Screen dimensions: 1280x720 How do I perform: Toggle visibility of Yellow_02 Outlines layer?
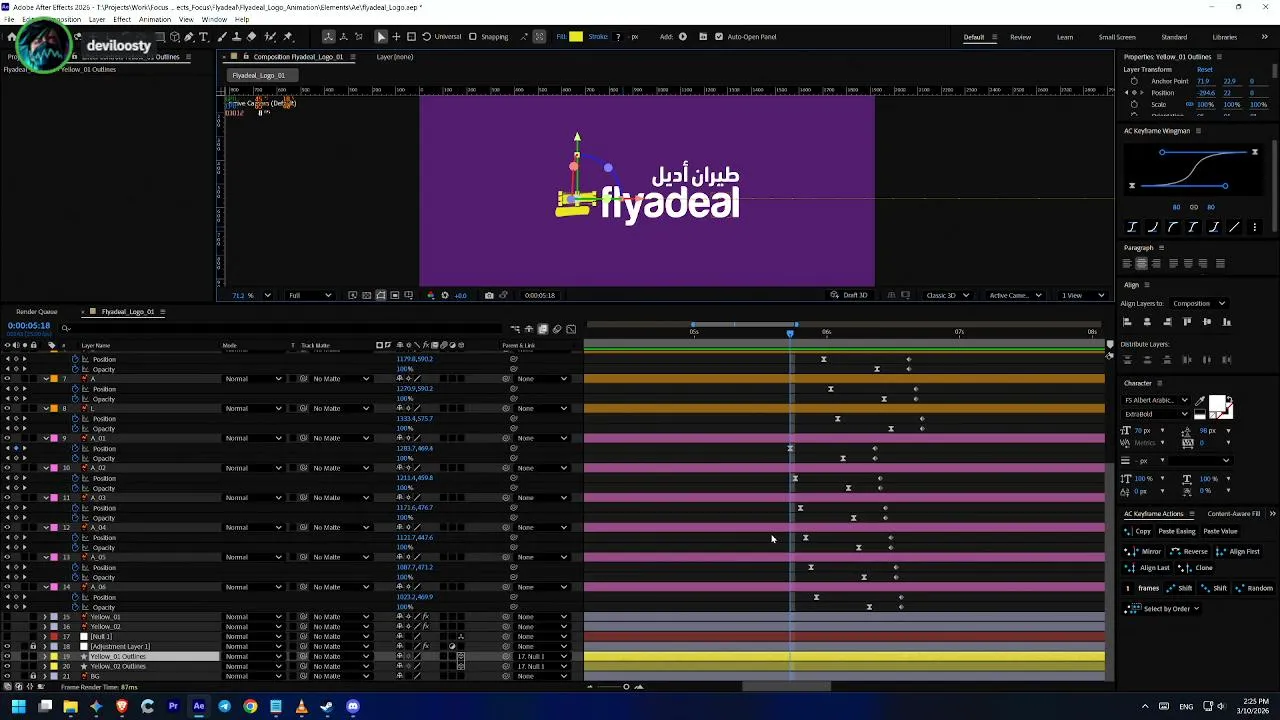click(7, 666)
